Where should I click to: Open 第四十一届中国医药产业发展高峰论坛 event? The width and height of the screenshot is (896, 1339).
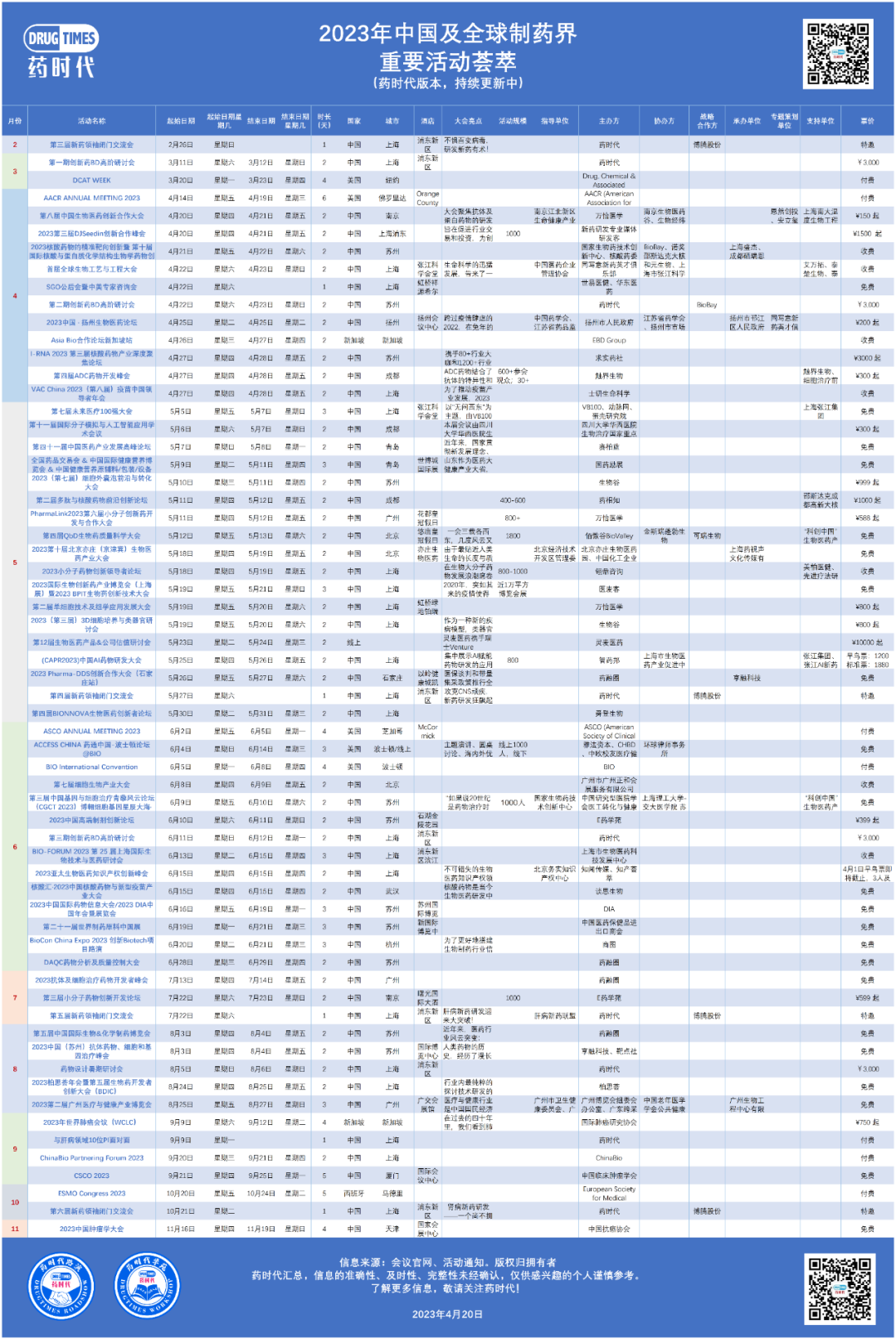[91, 447]
